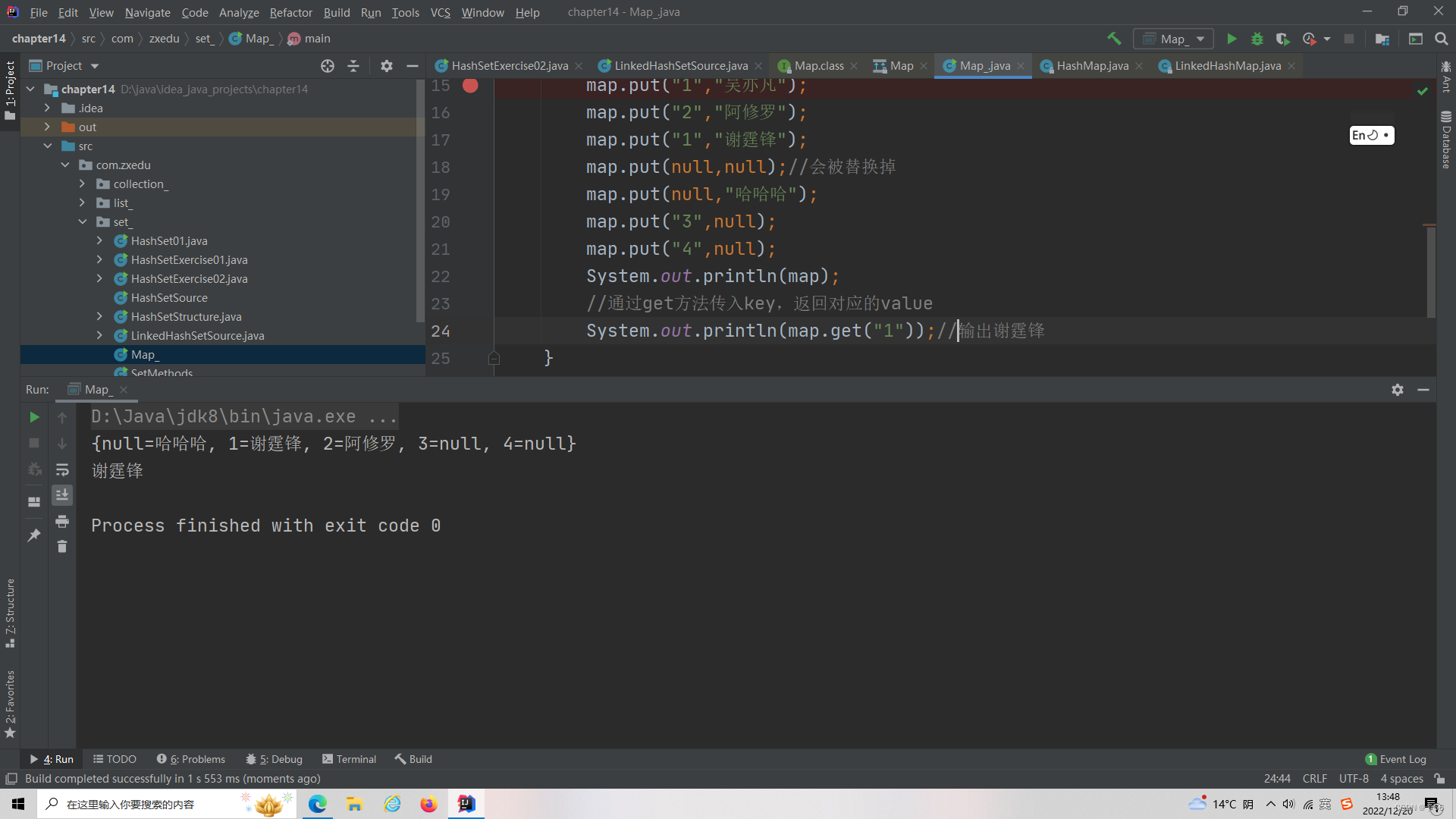Click Collapse All icon in Project panel

(353, 66)
